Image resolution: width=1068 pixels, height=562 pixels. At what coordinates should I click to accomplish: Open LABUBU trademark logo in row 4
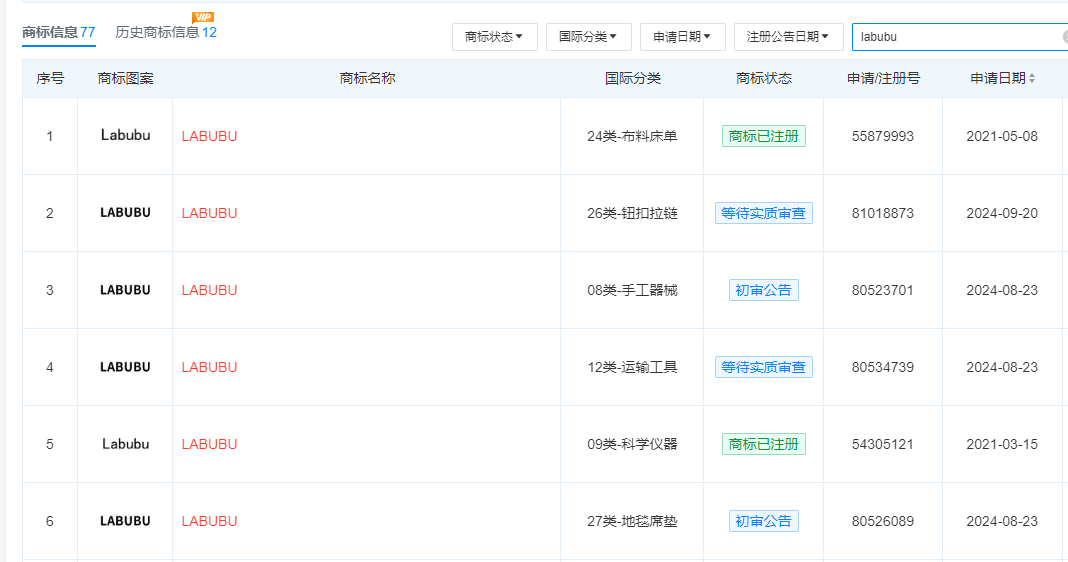click(125, 367)
